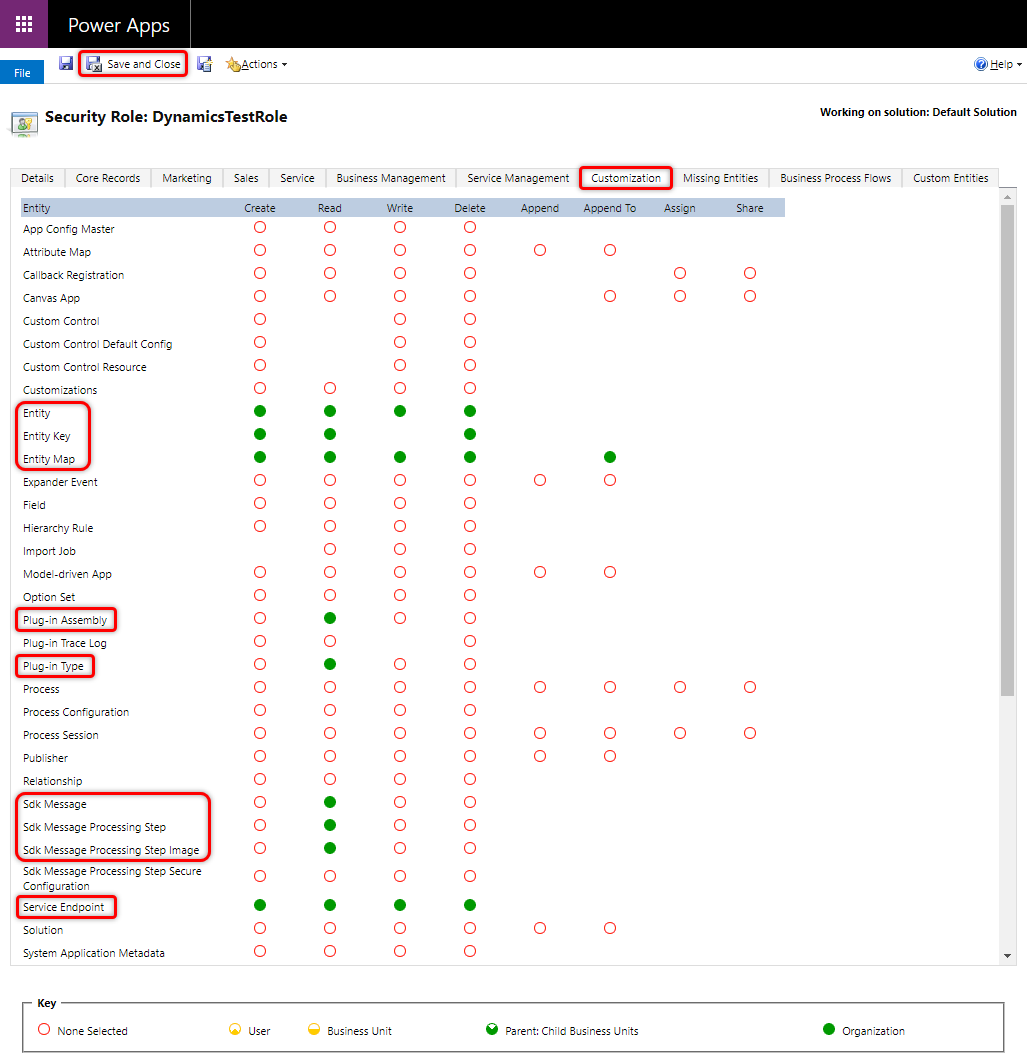Click the Security Role icon beside the title
This screenshot has height=1061, width=1027.
point(24,124)
